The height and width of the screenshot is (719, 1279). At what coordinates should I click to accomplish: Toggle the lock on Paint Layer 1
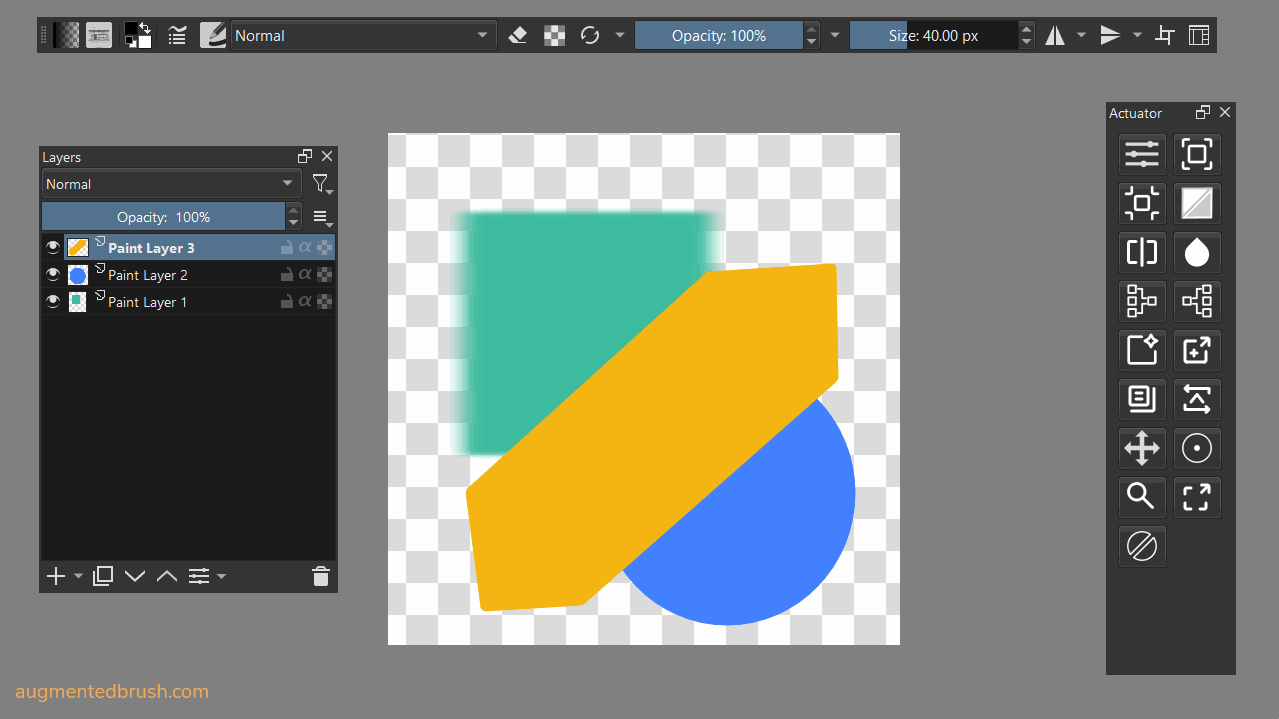pyautogui.click(x=287, y=302)
